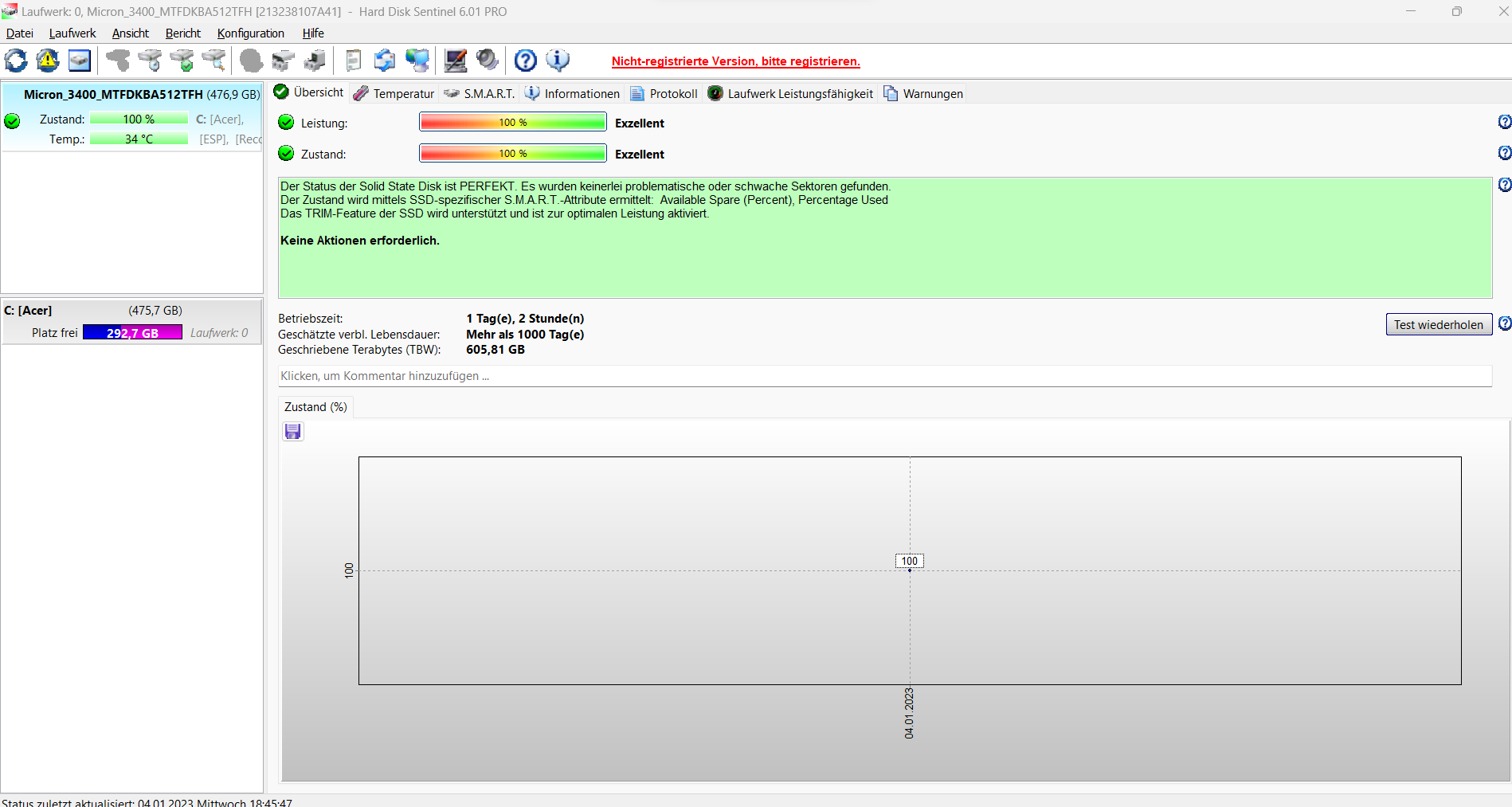Select the Übersicht tab
Viewport: 1512px width, 807px height.
tap(309, 92)
